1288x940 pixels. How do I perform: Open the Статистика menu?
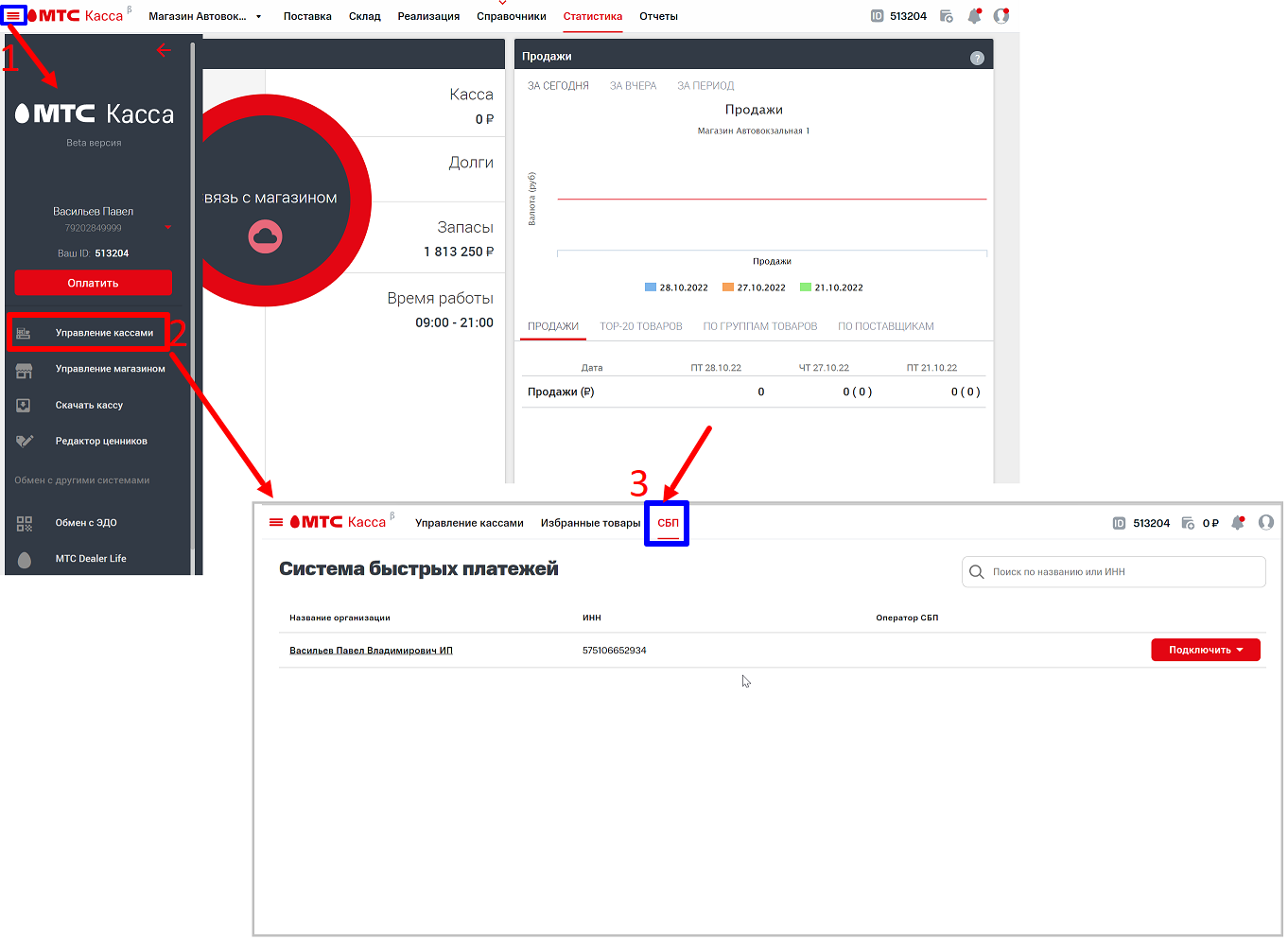pyautogui.click(x=593, y=16)
